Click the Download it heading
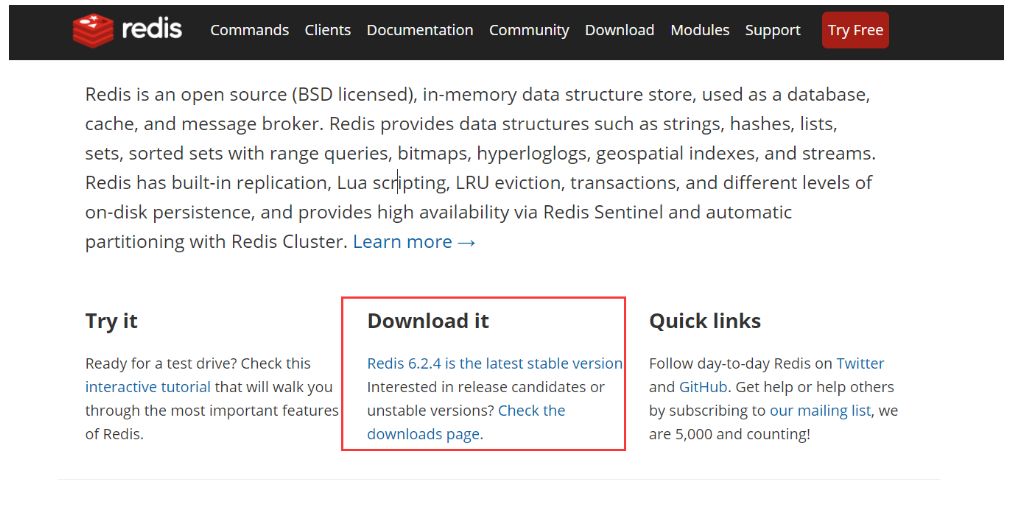This screenshot has width=1027, height=515. pyautogui.click(x=428, y=321)
